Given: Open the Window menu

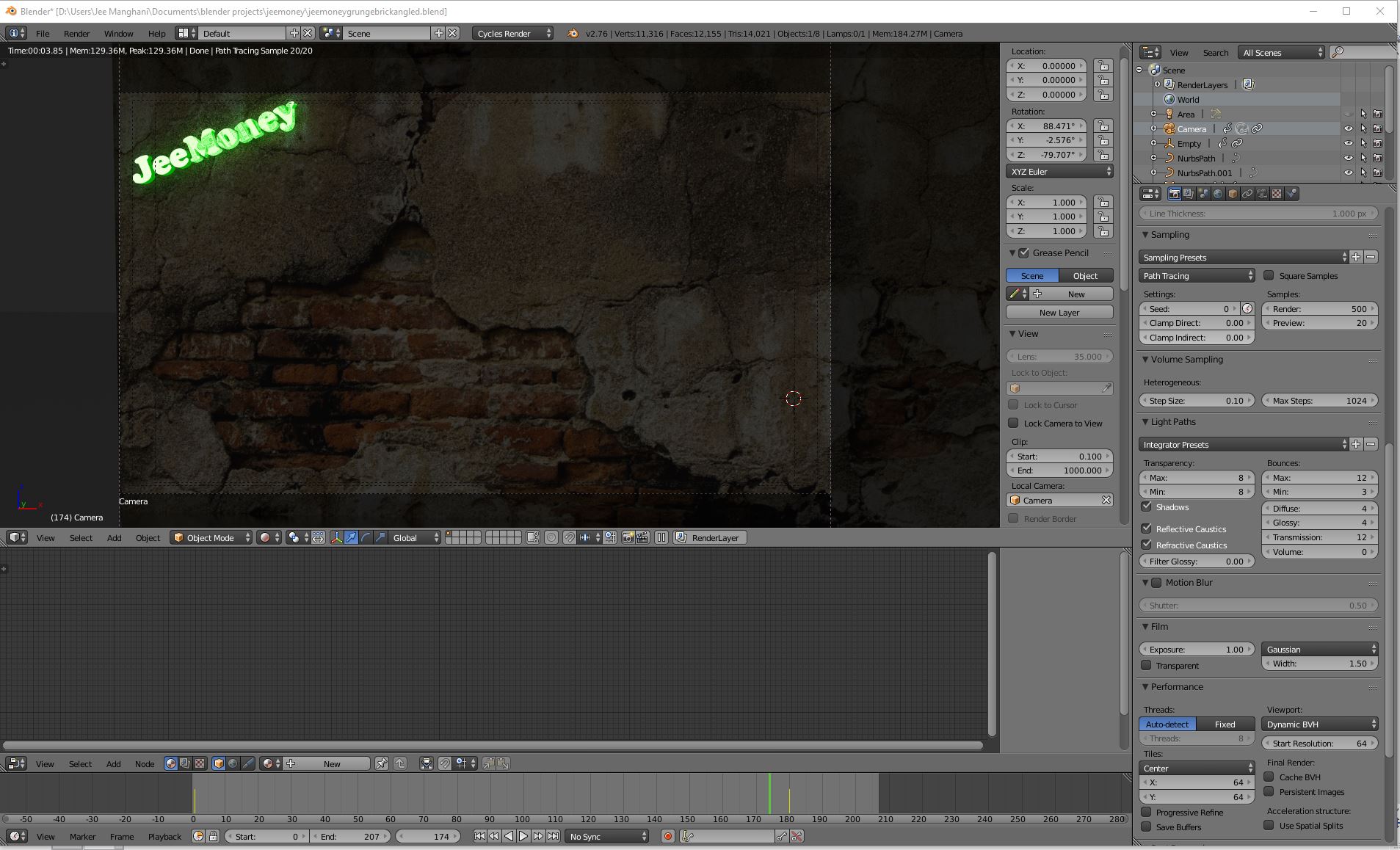Looking at the screenshot, I should point(118,34).
